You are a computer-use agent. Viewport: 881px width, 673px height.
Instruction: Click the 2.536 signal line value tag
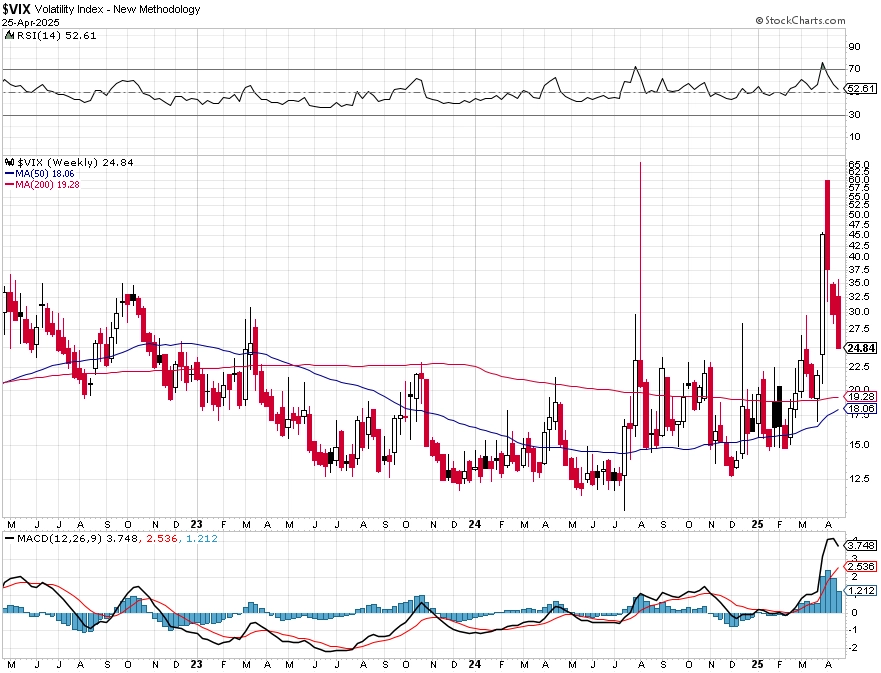click(x=861, y=566)
